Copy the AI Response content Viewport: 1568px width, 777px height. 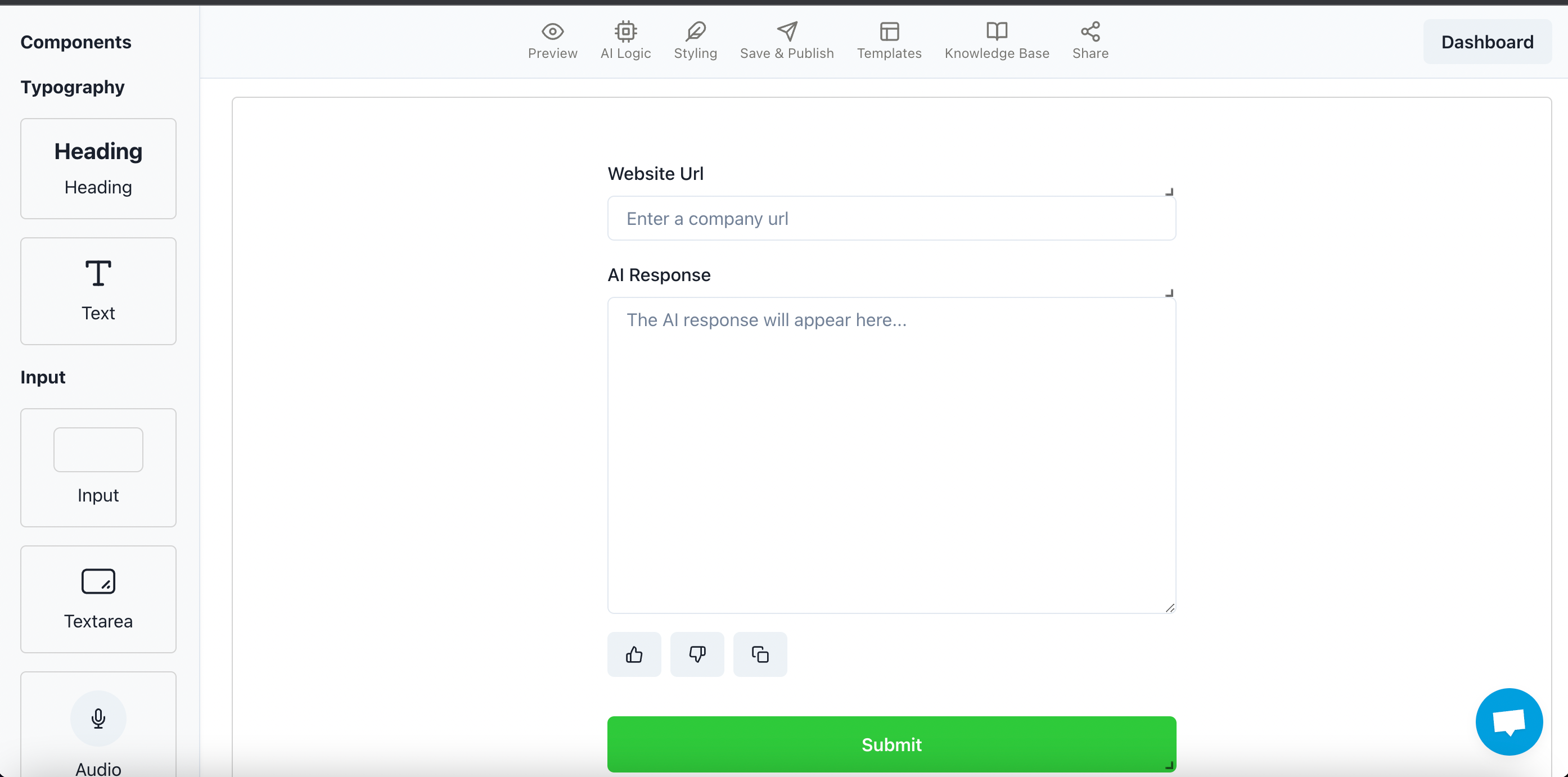coord(760,654)
